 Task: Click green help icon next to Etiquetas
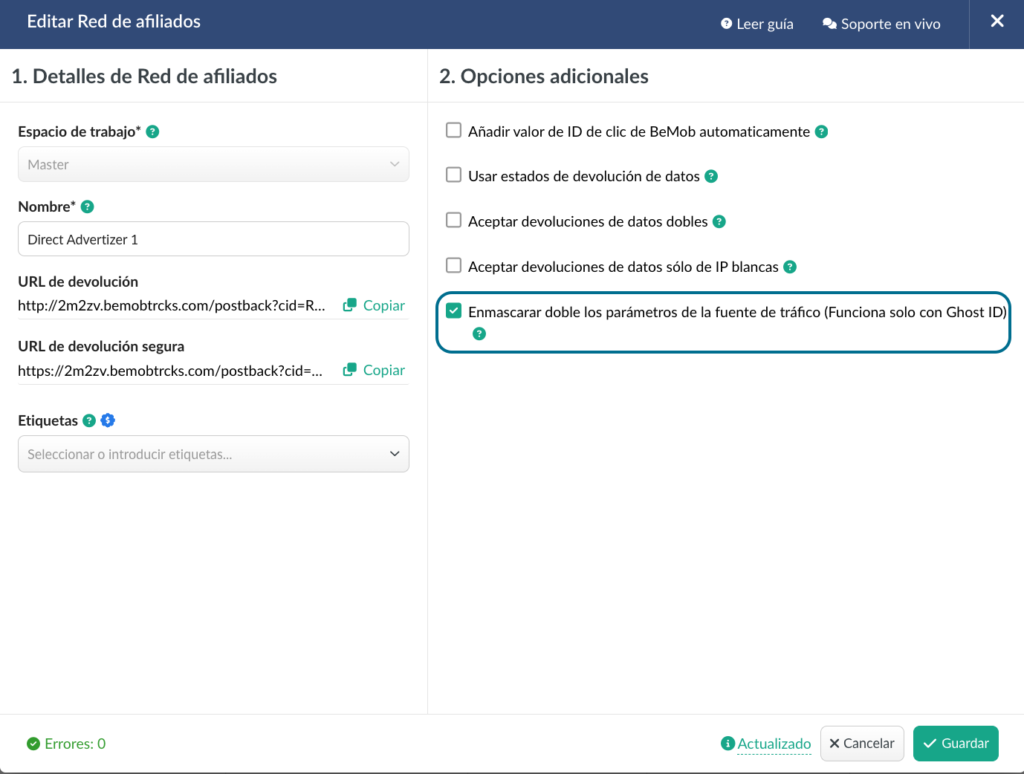point(89,421)
